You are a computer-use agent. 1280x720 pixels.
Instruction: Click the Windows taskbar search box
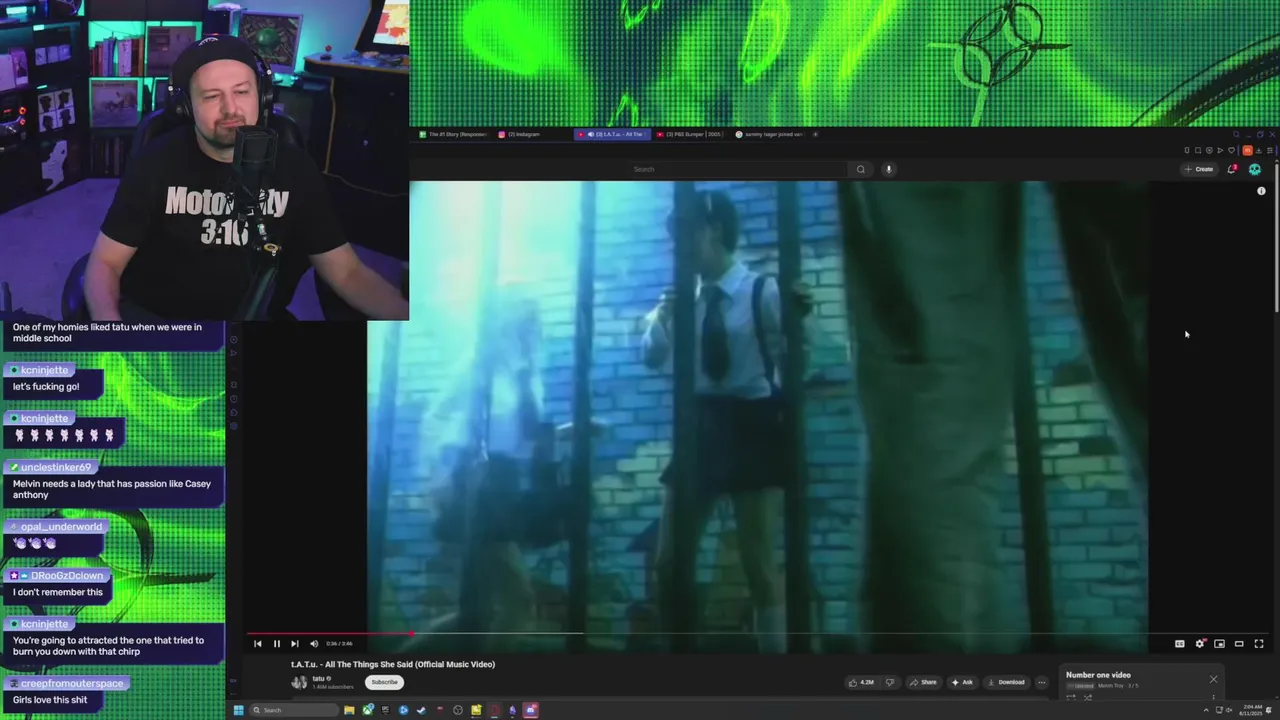point(294,710)
